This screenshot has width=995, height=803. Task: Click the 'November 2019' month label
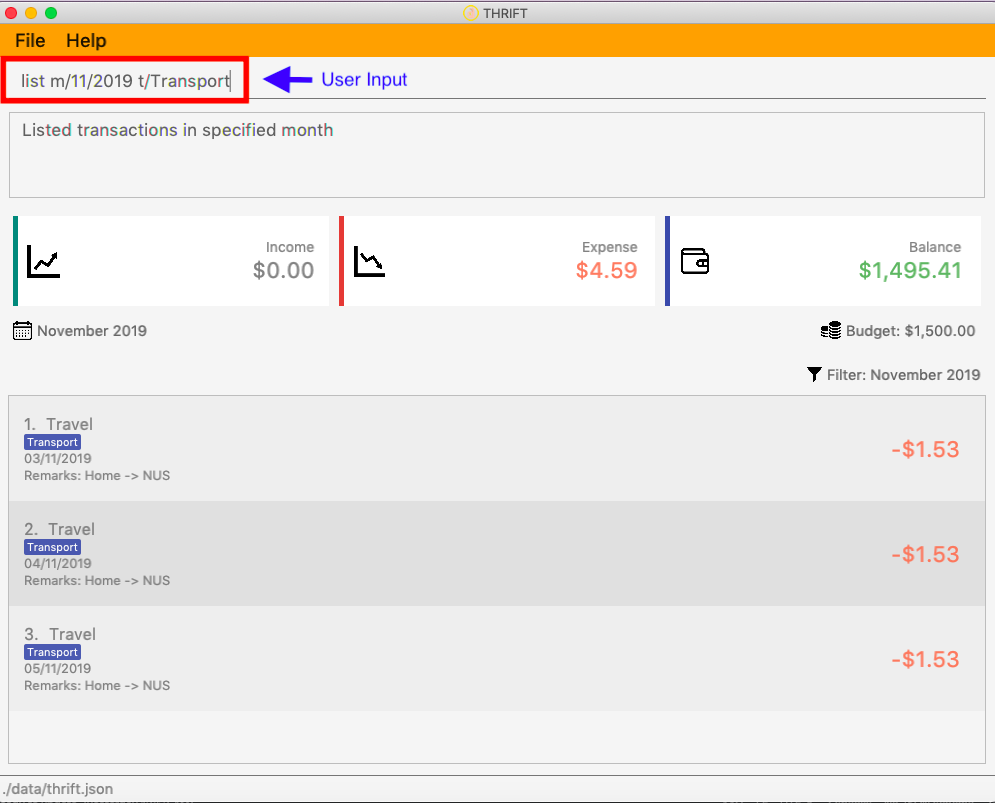pos(92,331)
